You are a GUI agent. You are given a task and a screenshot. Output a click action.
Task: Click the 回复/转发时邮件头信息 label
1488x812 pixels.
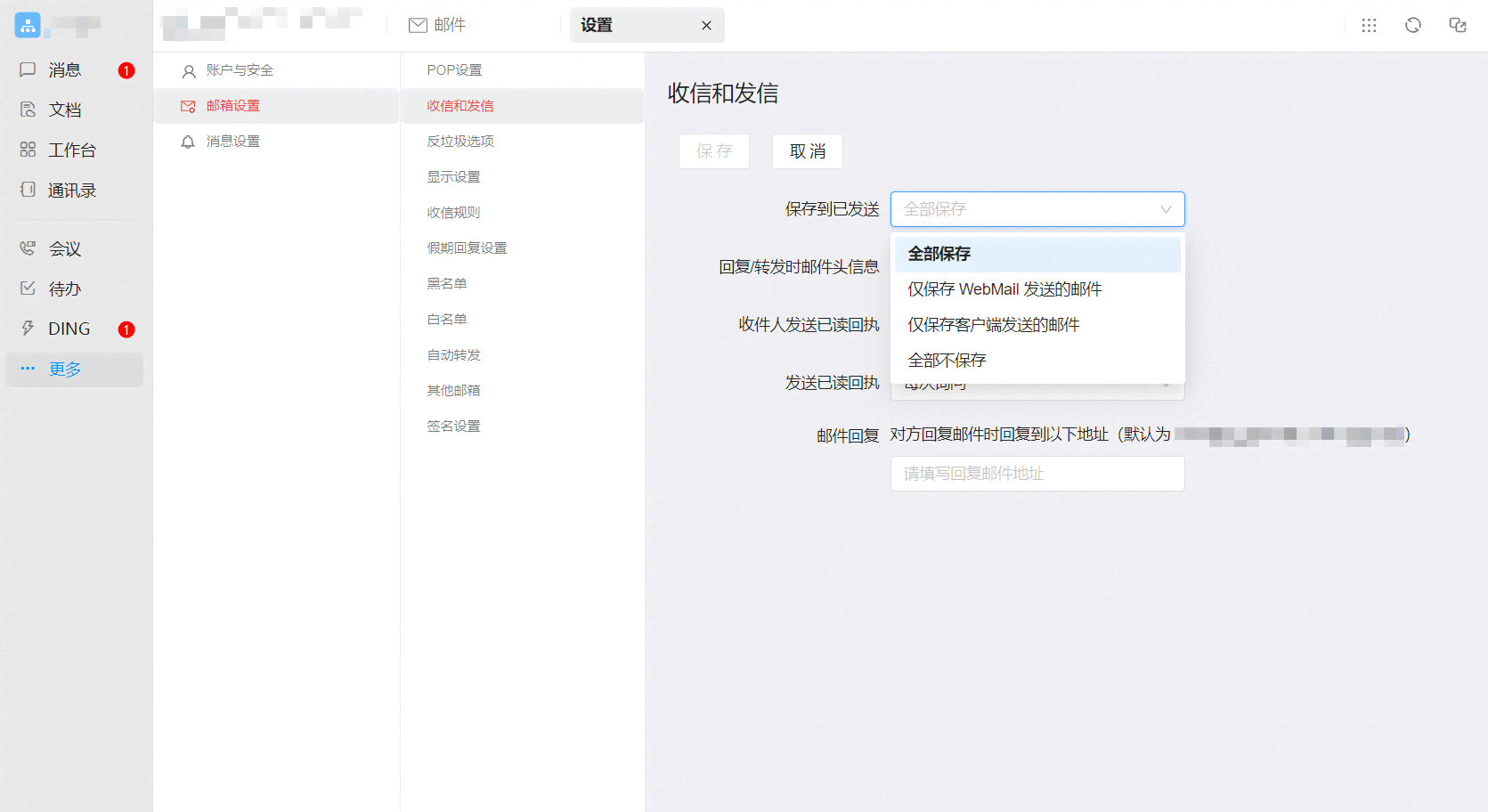(799, 267)
